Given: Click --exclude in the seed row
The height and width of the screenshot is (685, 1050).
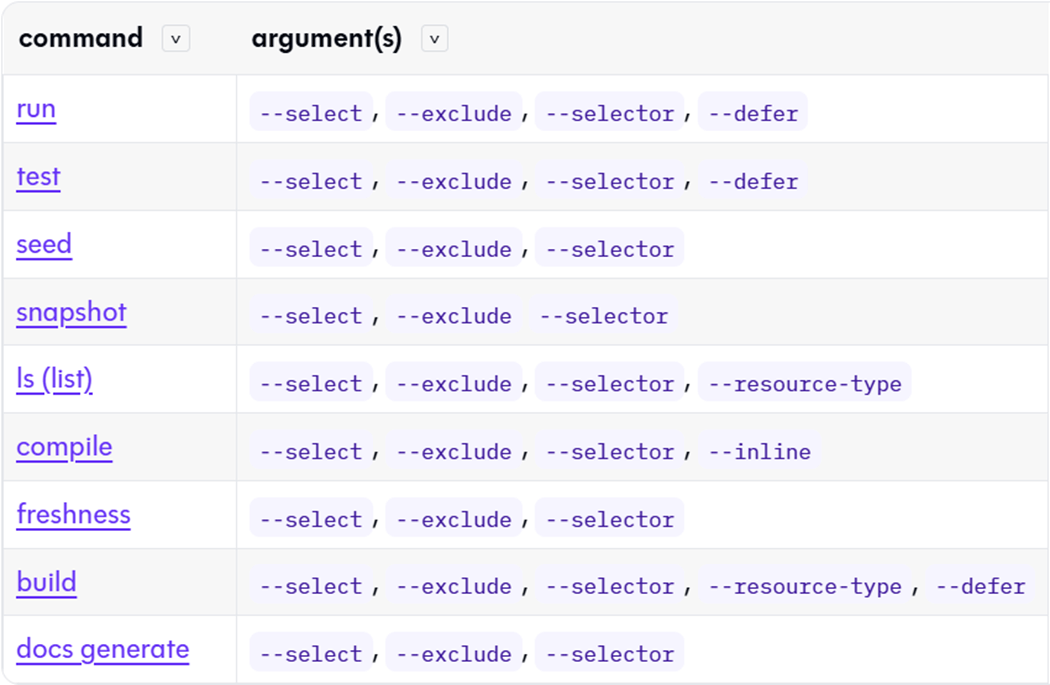Looking at the screenshot, I should click(453, 249).
